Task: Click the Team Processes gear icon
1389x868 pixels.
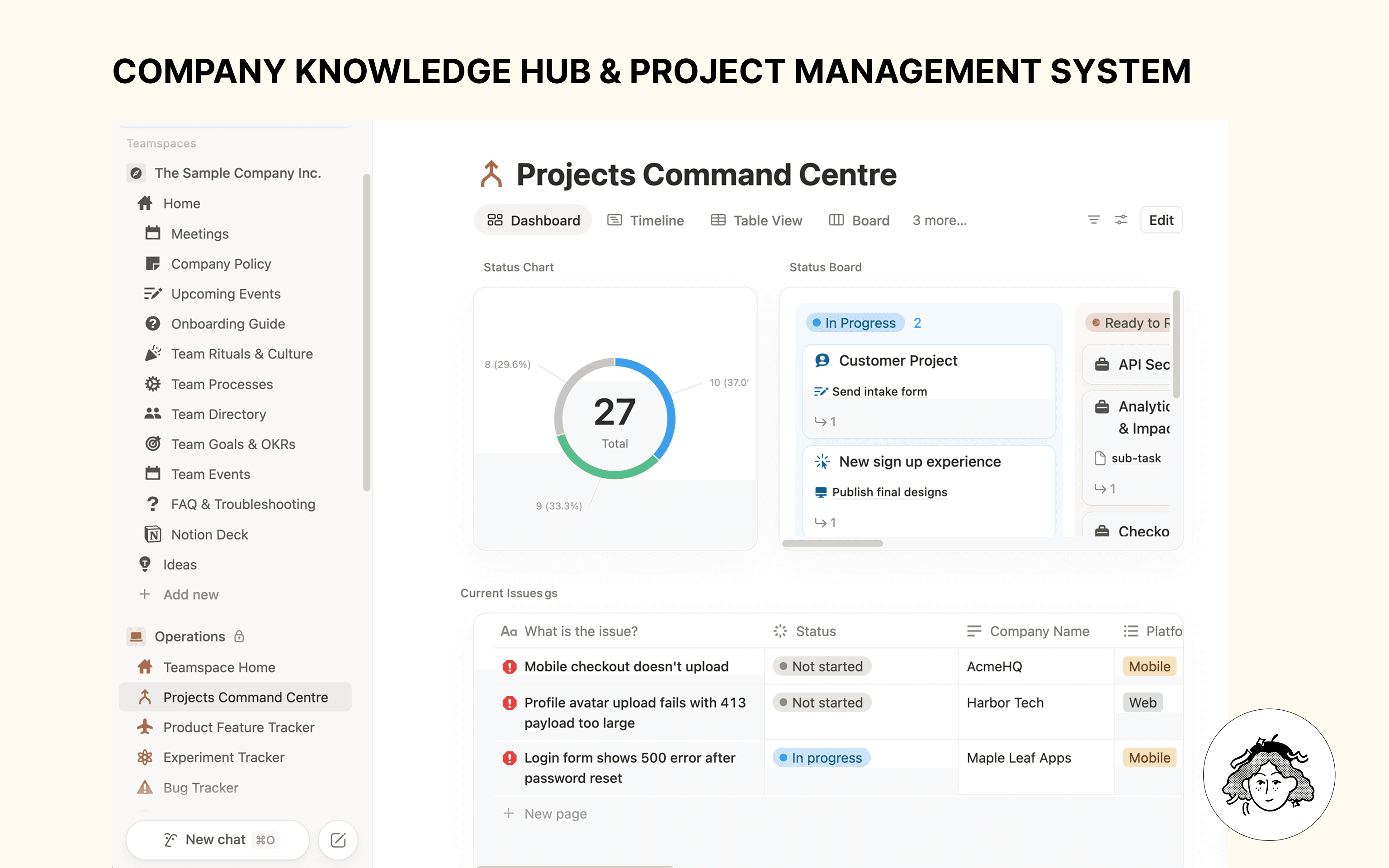Action: click(153, 384)
